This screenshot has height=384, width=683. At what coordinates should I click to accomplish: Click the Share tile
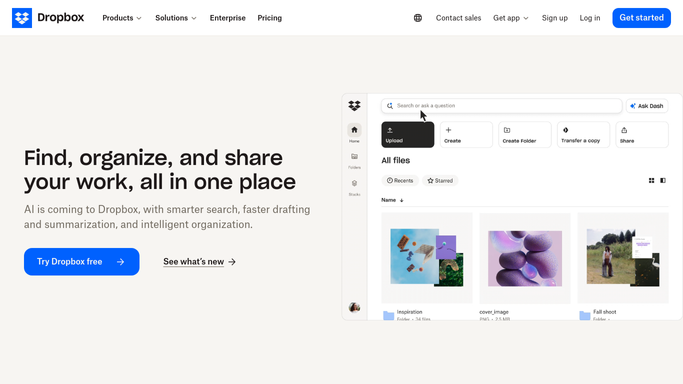pyautogui.click(x=642, y=135)
